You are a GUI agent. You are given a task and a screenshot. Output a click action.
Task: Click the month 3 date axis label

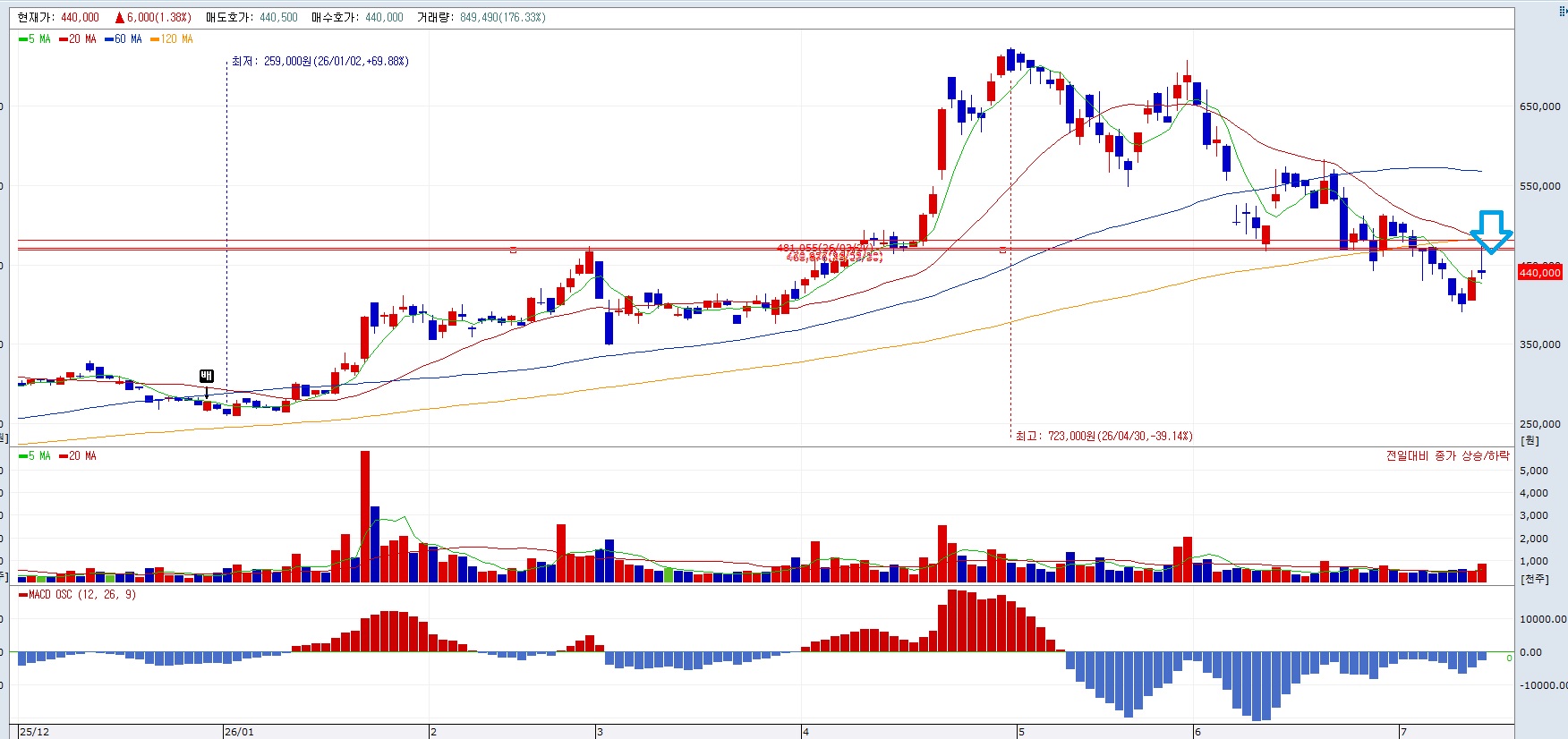[x=600, y=732]
